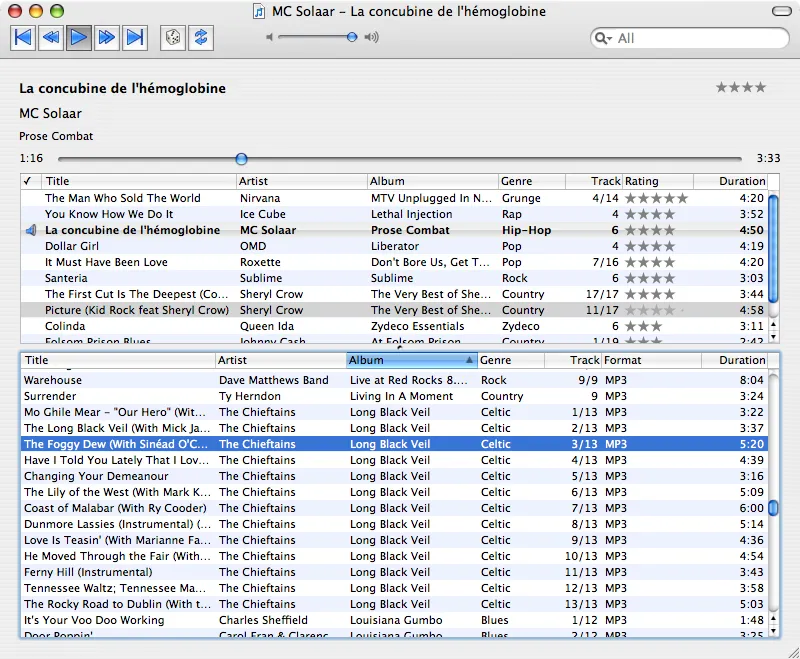
Task: Uncheck the "Dollar Girl" track checkbox
Action: [x=31, y=246]
